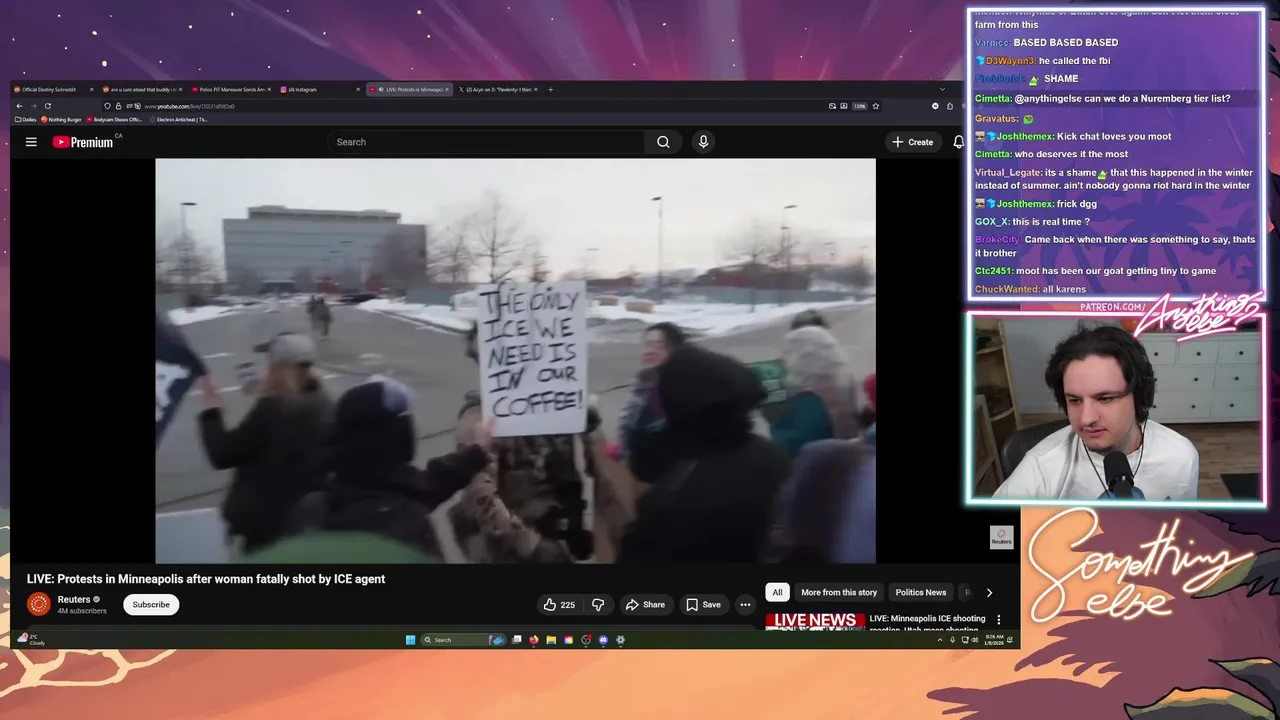Switch to Police PIT Maneuver tab
This screenshot has height=720, width=1280.
pos(229,89)
